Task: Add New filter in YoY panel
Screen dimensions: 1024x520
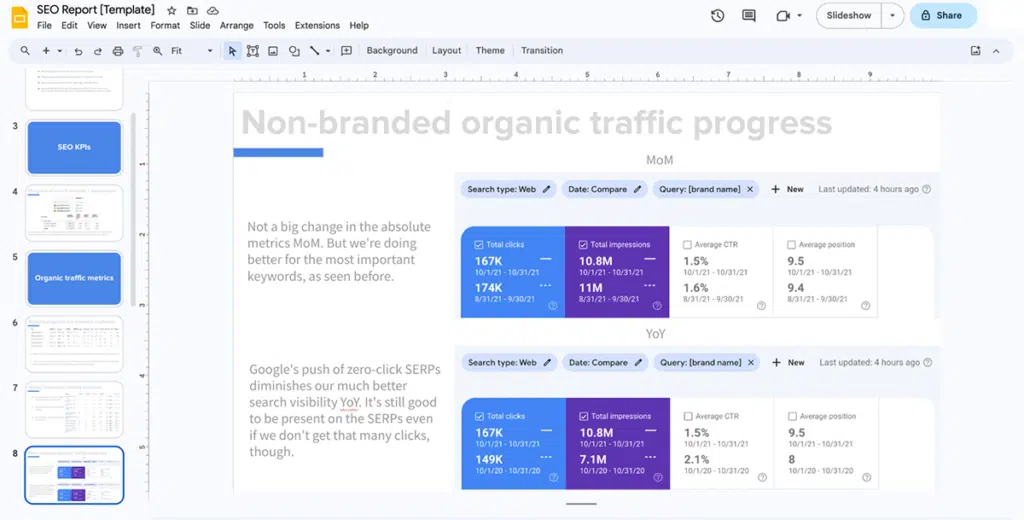Action: (x=788, y=363)
